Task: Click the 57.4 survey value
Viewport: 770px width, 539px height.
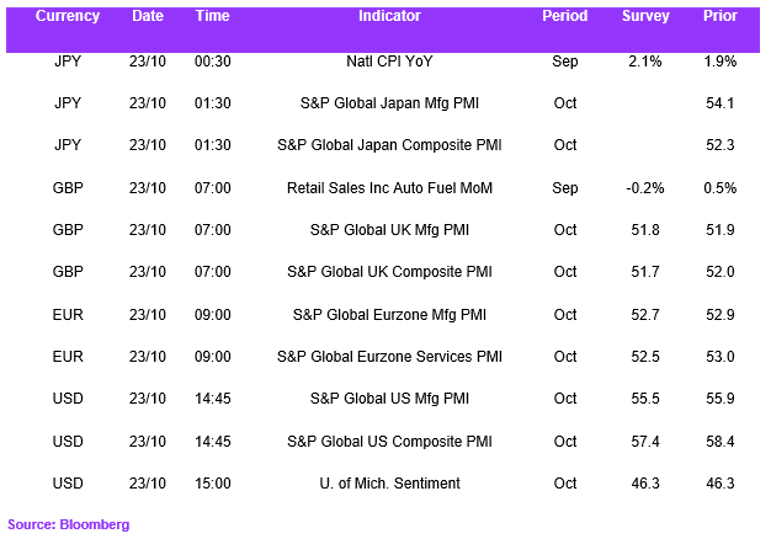Action: tap(645, 442)
